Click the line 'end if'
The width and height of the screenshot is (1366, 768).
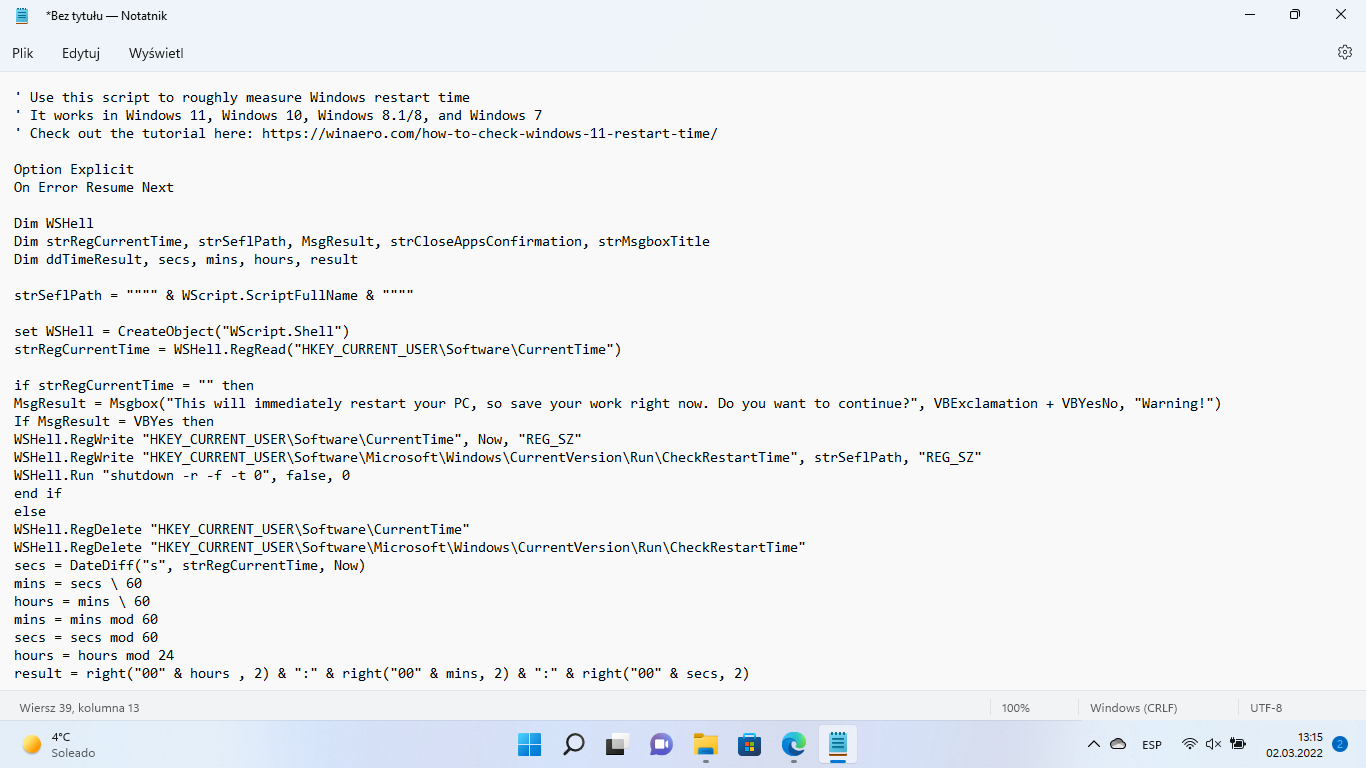pyautogui.click(x=38, y=493)
